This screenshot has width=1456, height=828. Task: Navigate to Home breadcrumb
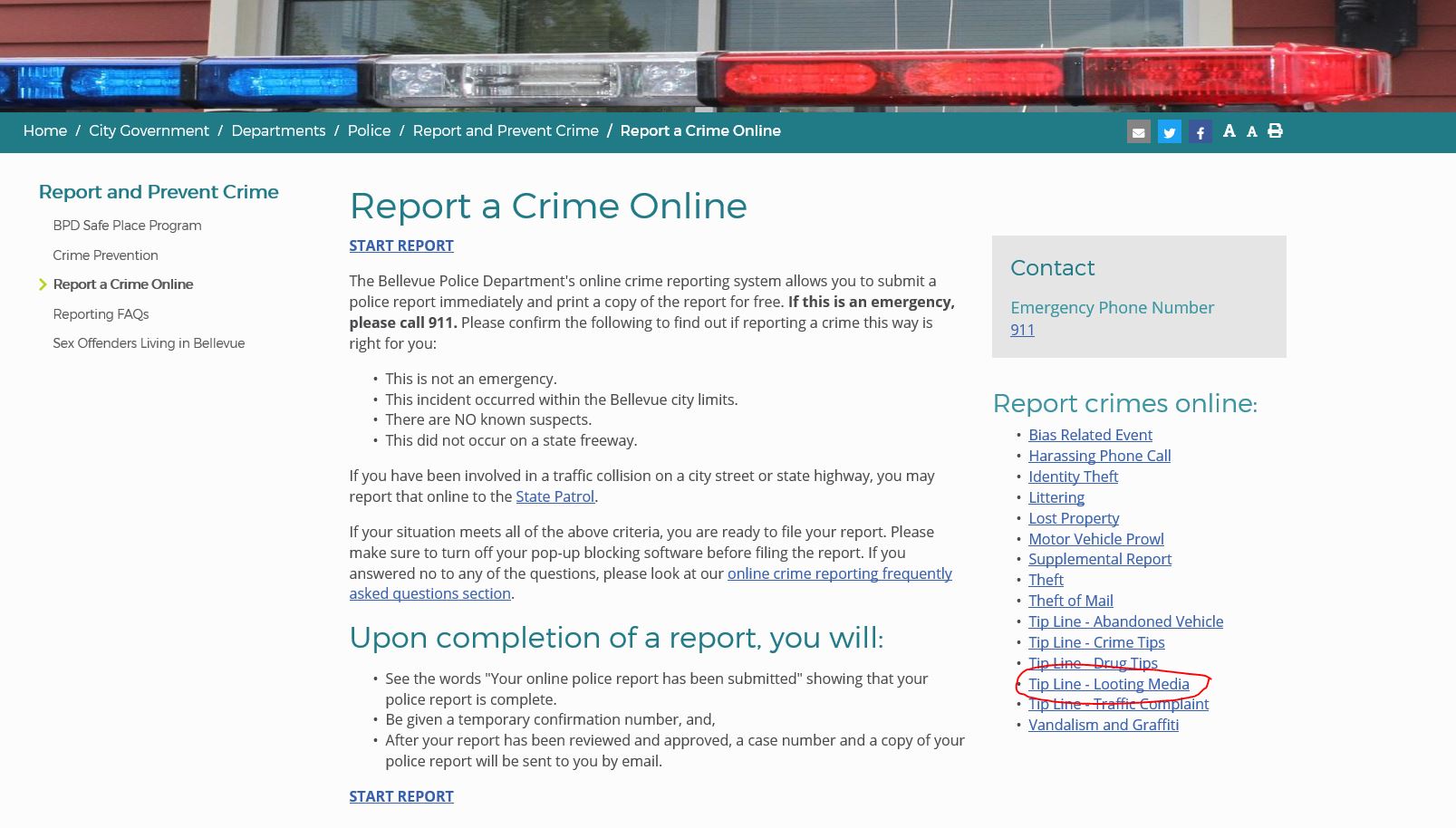pyautogui.click(x=44, y=130)
